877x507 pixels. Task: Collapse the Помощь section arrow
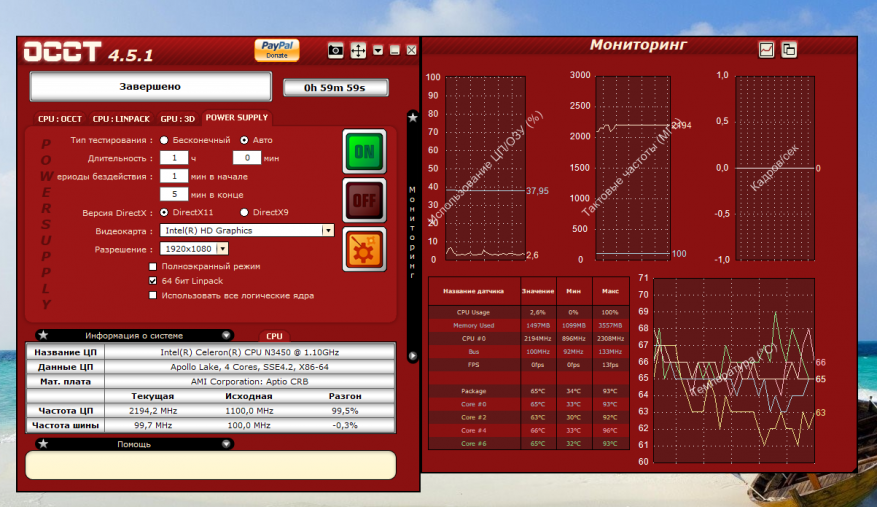[226, 444]
